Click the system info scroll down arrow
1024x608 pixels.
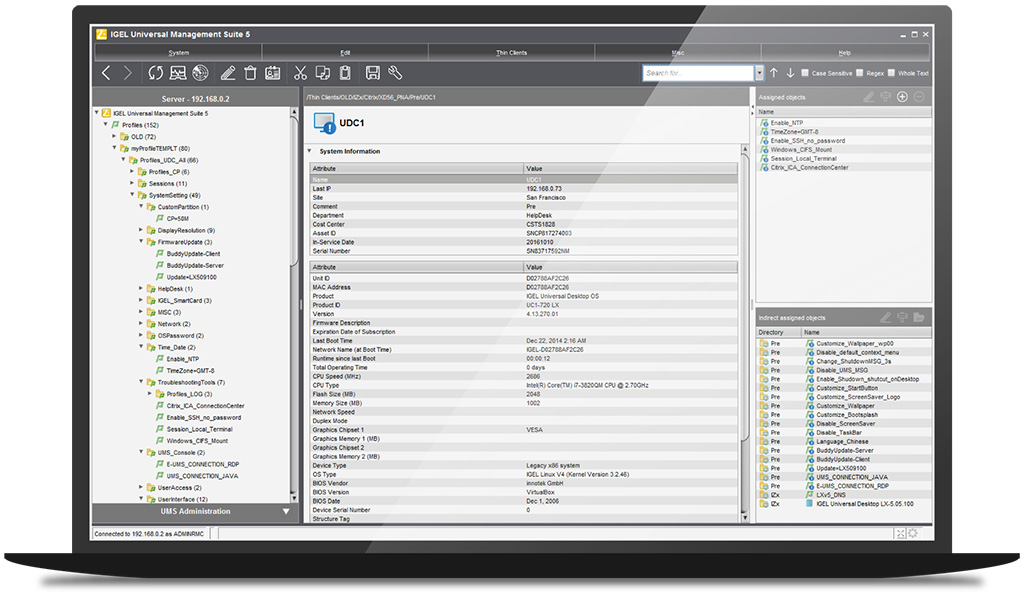pyautogui.click(x=745, y=518)
